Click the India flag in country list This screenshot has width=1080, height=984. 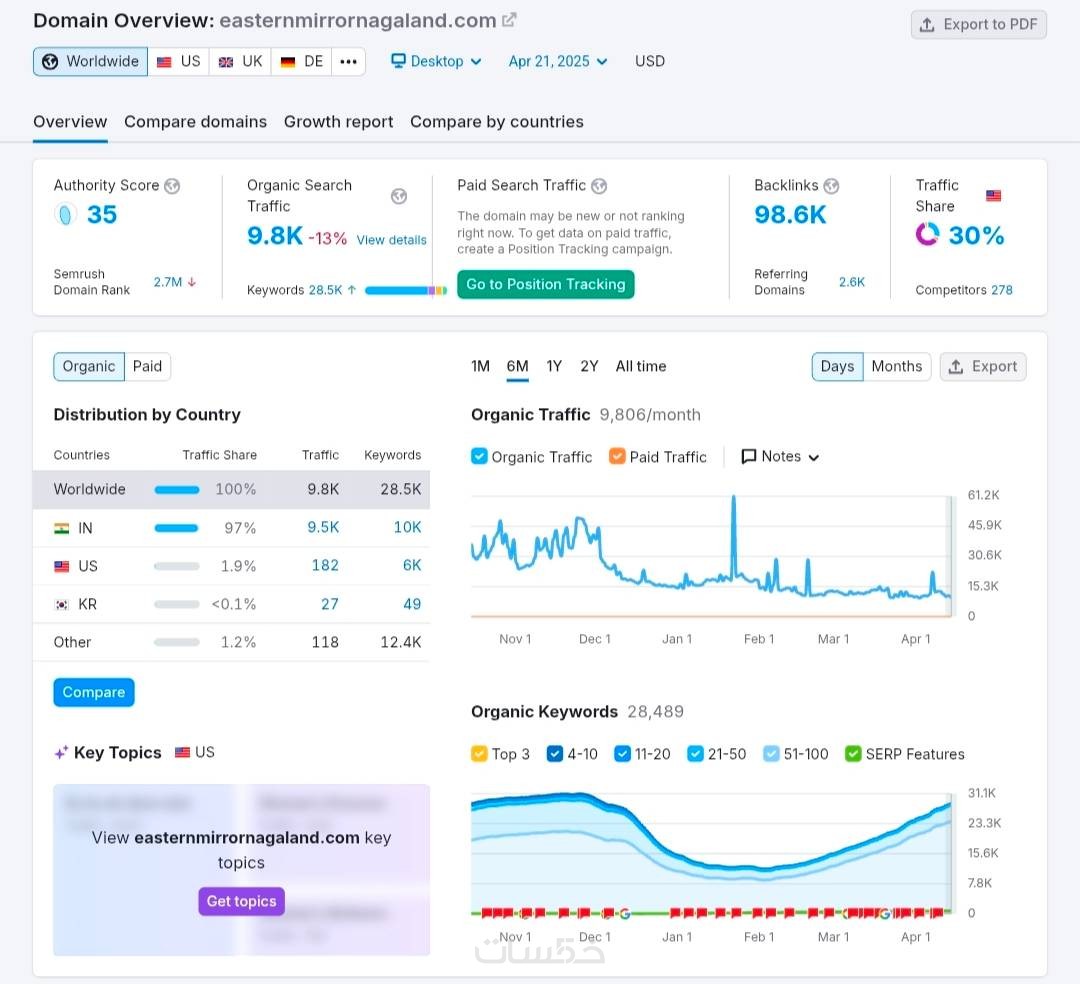[61, 528]
